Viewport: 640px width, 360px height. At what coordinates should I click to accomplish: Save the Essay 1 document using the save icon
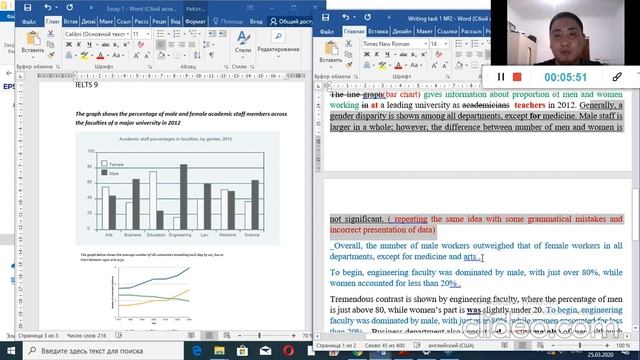[x=27, y=7]
